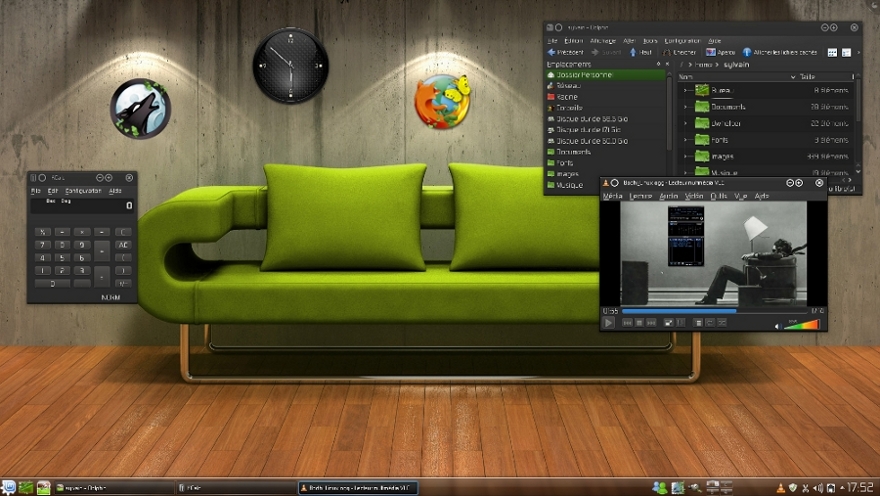
Task: Open the Édition menu in Dolphin
Action: (574, 40)
